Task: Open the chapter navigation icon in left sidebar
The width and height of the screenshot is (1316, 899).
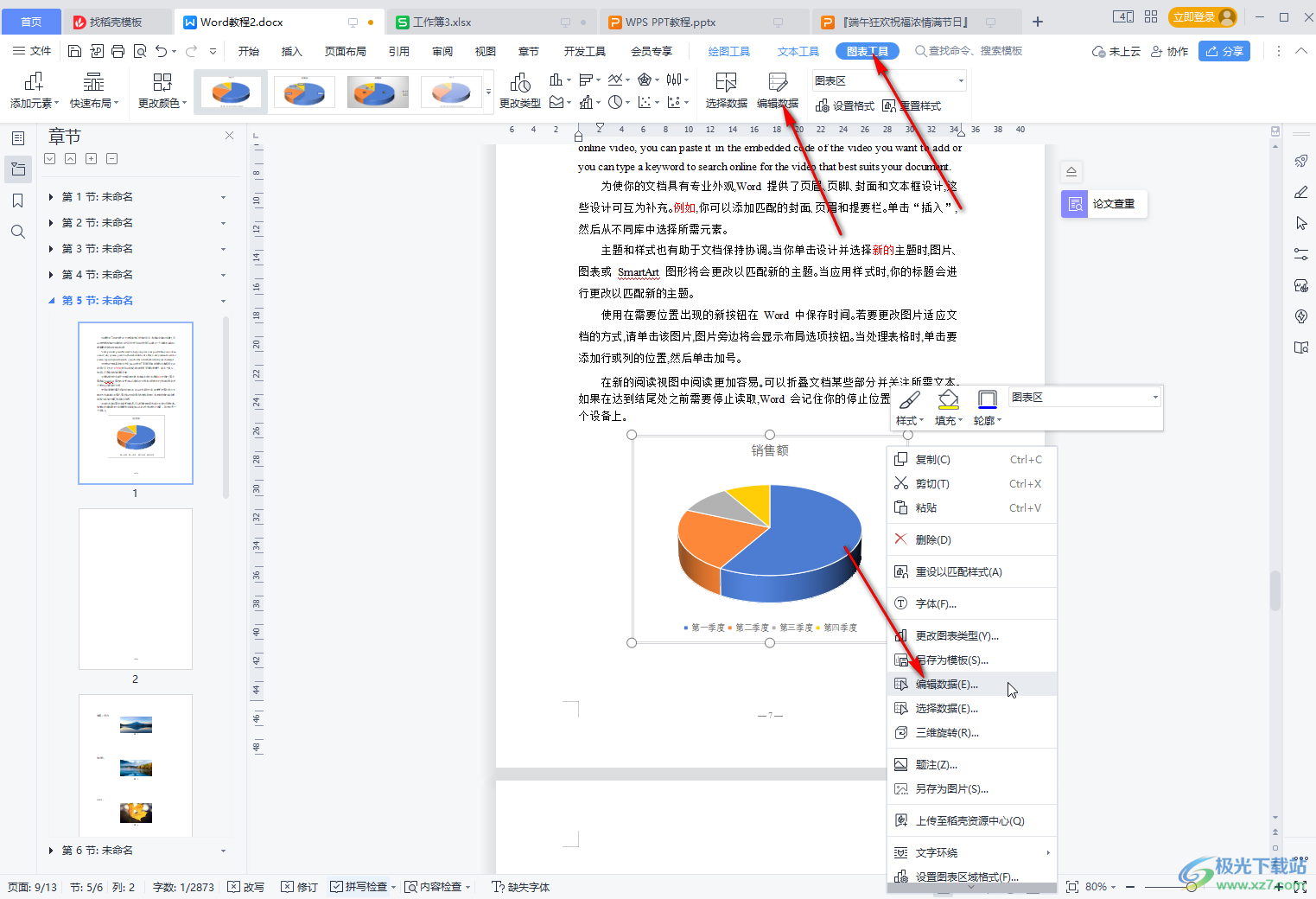Action: point(18,169)
